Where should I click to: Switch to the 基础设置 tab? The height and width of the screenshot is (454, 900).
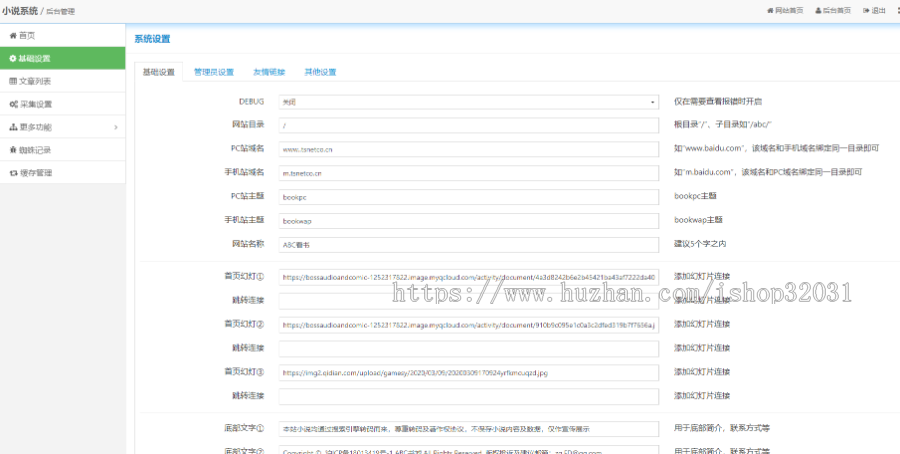(158, 72)
